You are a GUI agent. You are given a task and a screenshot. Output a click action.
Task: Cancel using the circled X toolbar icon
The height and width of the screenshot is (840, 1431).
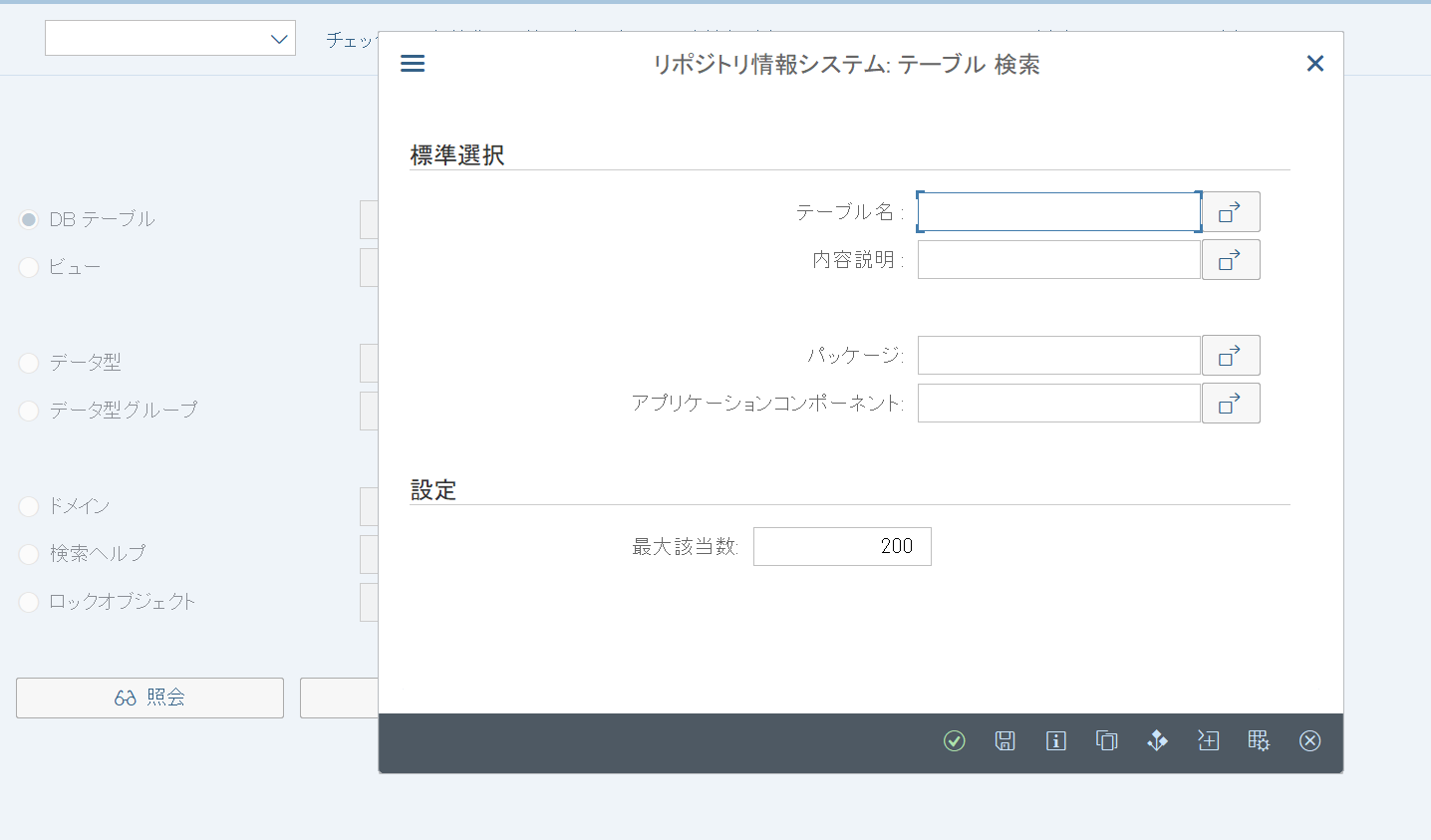pyautogui.click(x=1309, y=741)
